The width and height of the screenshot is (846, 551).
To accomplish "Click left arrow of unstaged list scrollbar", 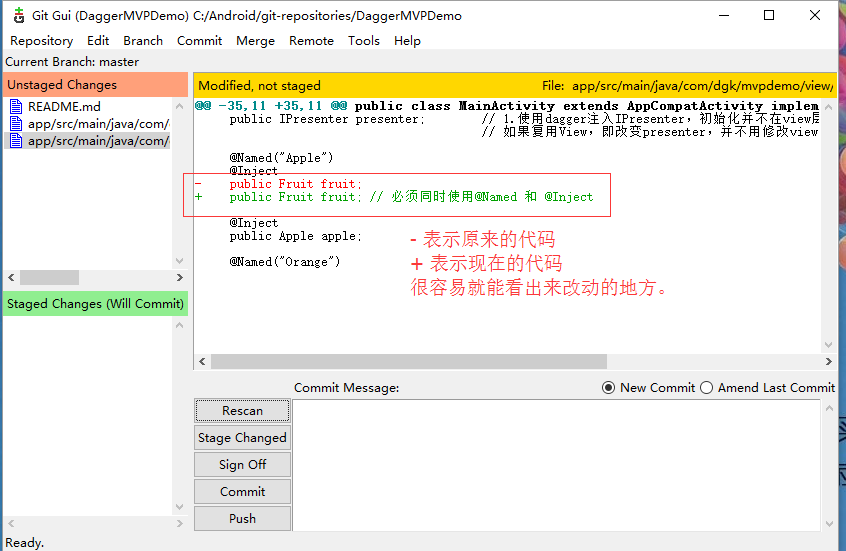I will (x=11, y=277).
